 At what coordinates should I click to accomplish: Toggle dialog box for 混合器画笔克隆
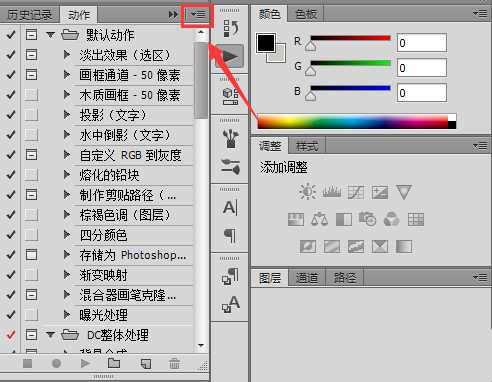pos(31,295)
